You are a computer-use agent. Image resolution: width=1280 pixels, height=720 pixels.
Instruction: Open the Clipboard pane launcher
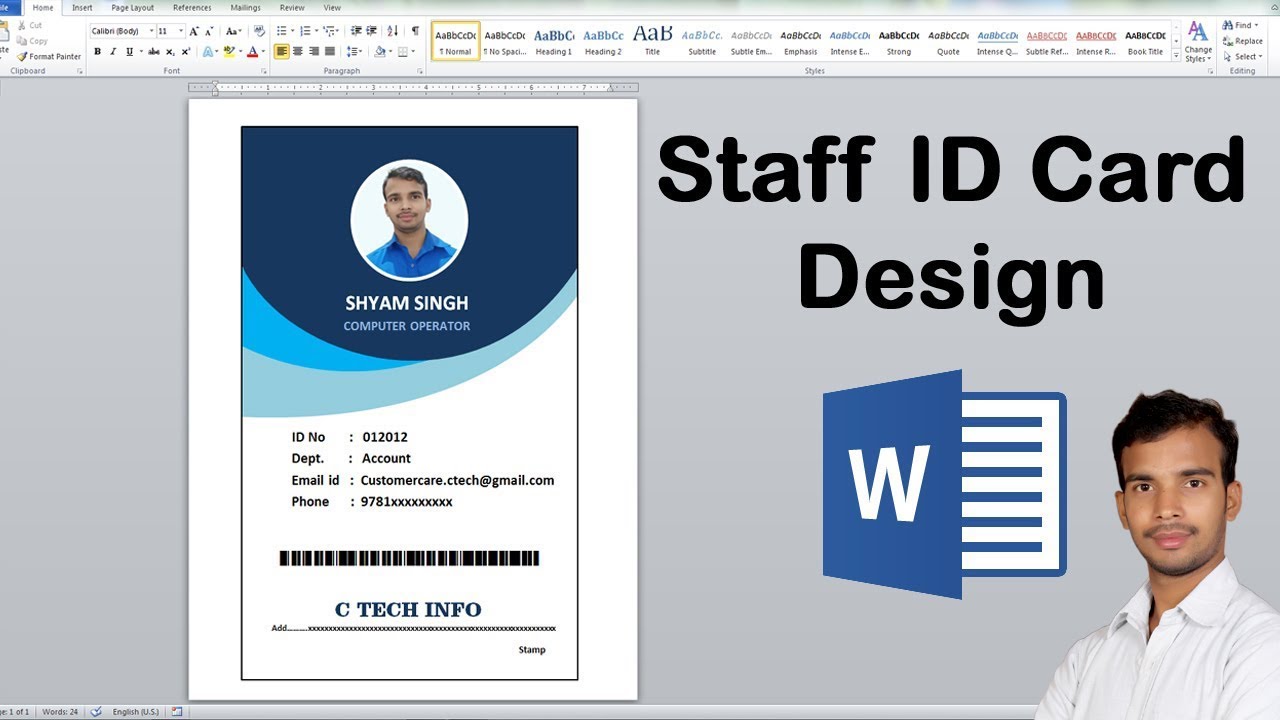pos(79,72)
